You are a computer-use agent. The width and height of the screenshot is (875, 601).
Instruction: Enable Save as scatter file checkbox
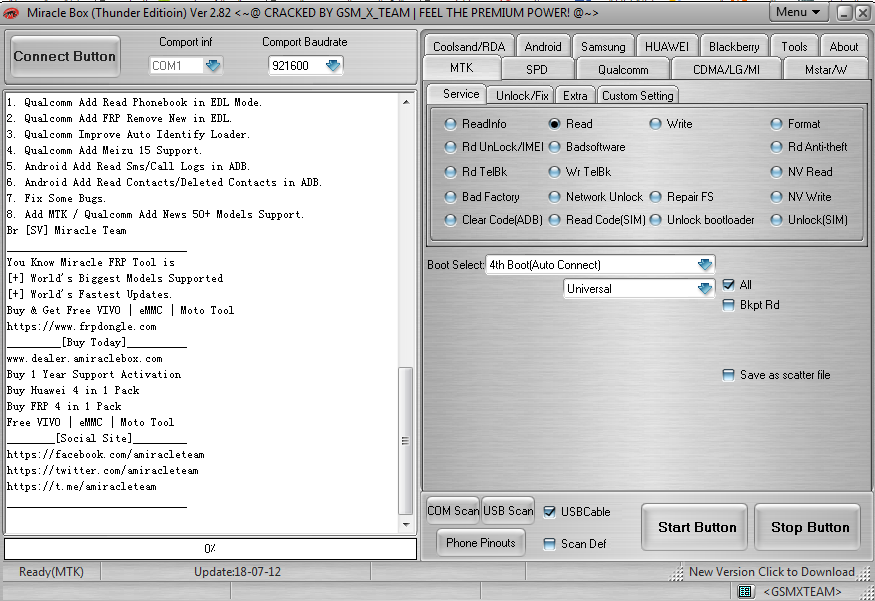click(x=728, y=375)
